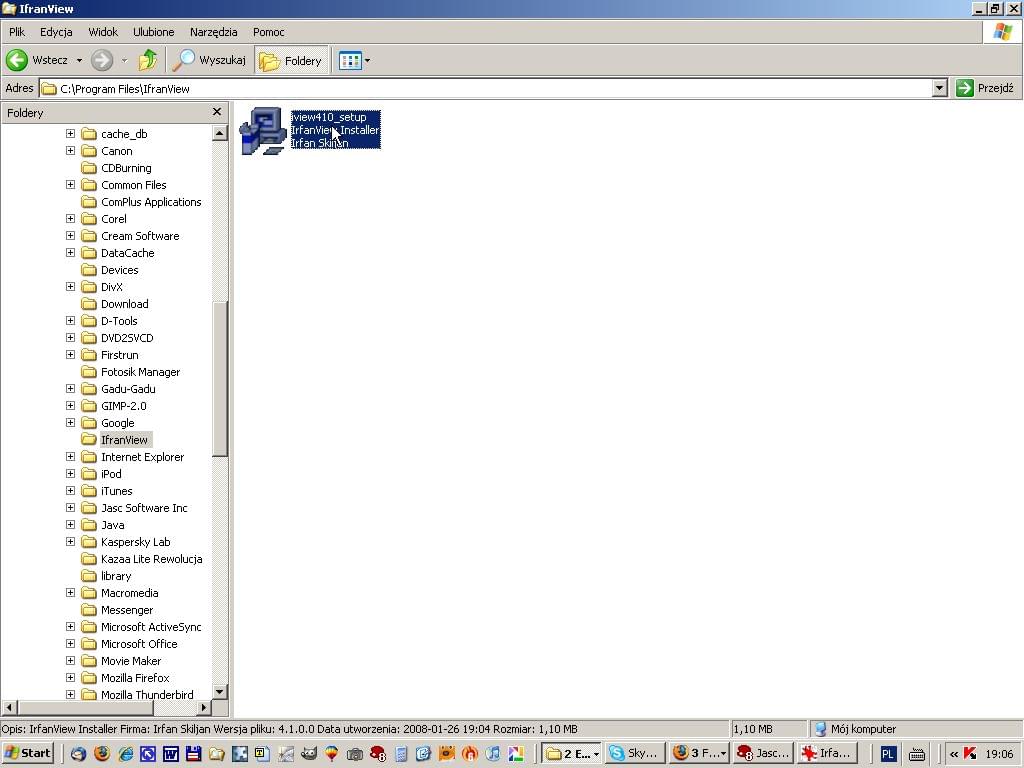Go up one folder level icon
Image resolution: width=1024 pixels, height=768 pixels.
point(148,60)
